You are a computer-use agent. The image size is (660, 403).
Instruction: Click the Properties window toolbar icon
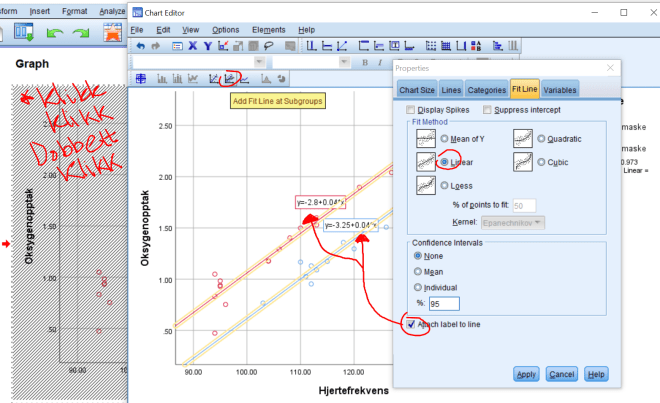coord(176,45)
